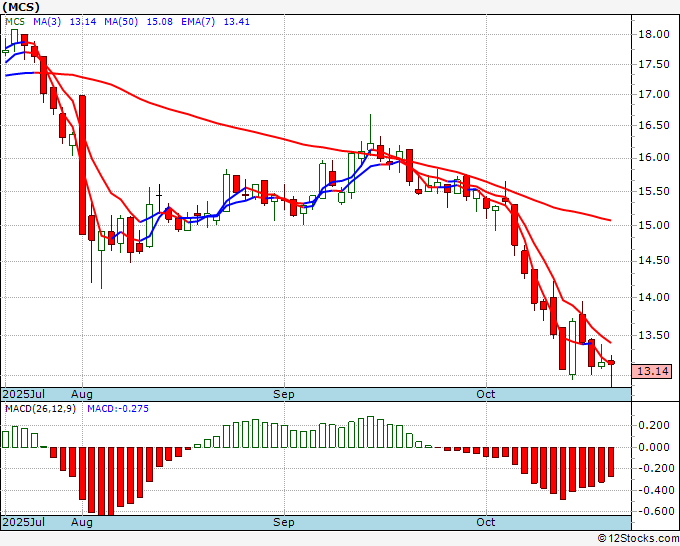
Task: Click the last red candle at 13.14
Action: coord(611,363)
